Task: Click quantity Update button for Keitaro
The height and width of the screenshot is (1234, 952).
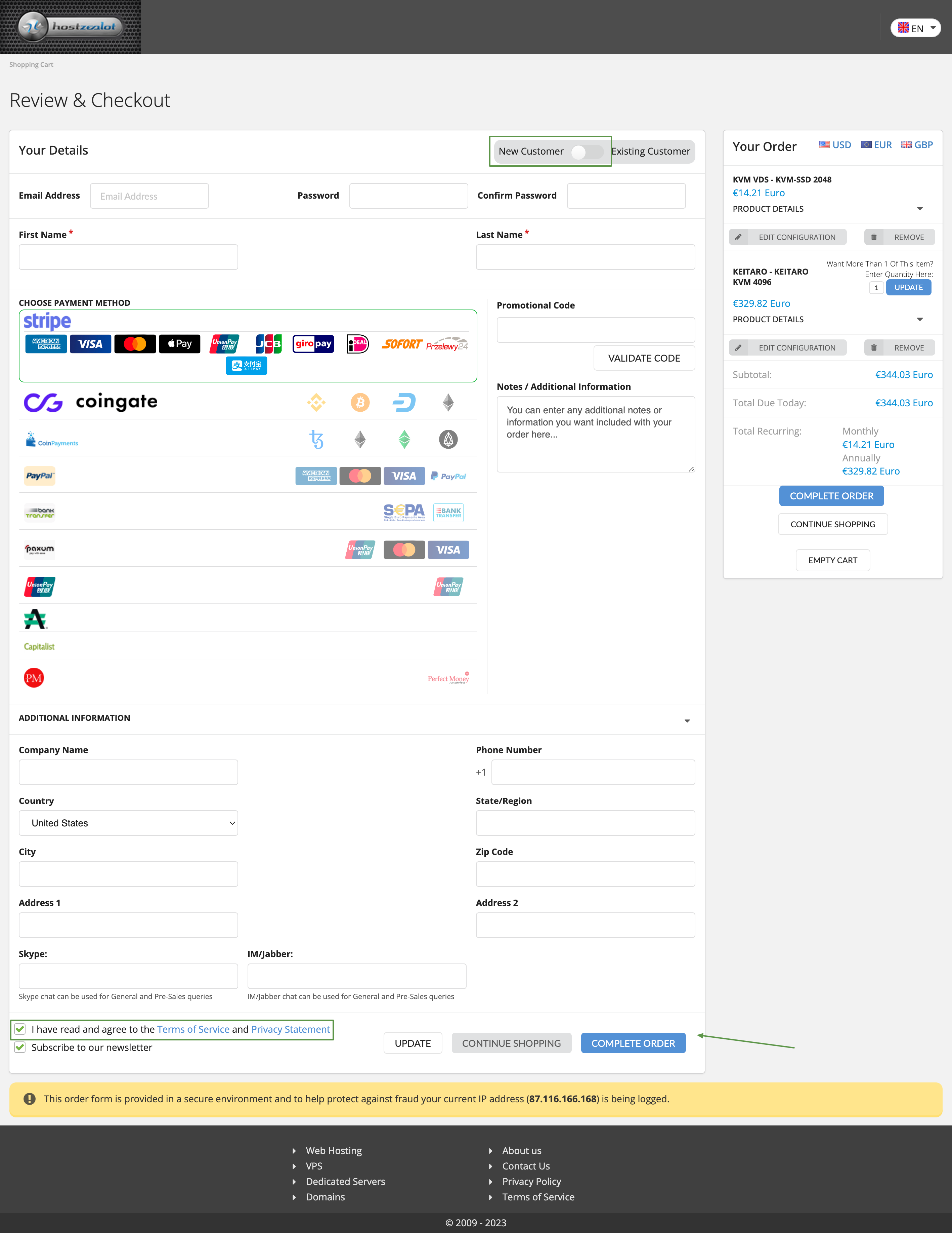Action: pyautogui.click(x=909, y=287)
